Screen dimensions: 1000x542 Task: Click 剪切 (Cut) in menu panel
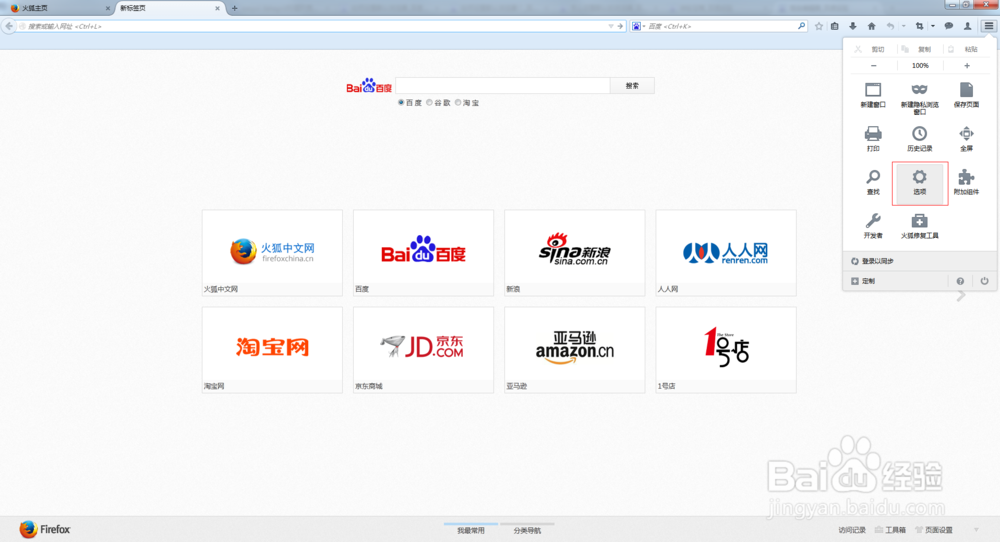click(x=871, y=49)
